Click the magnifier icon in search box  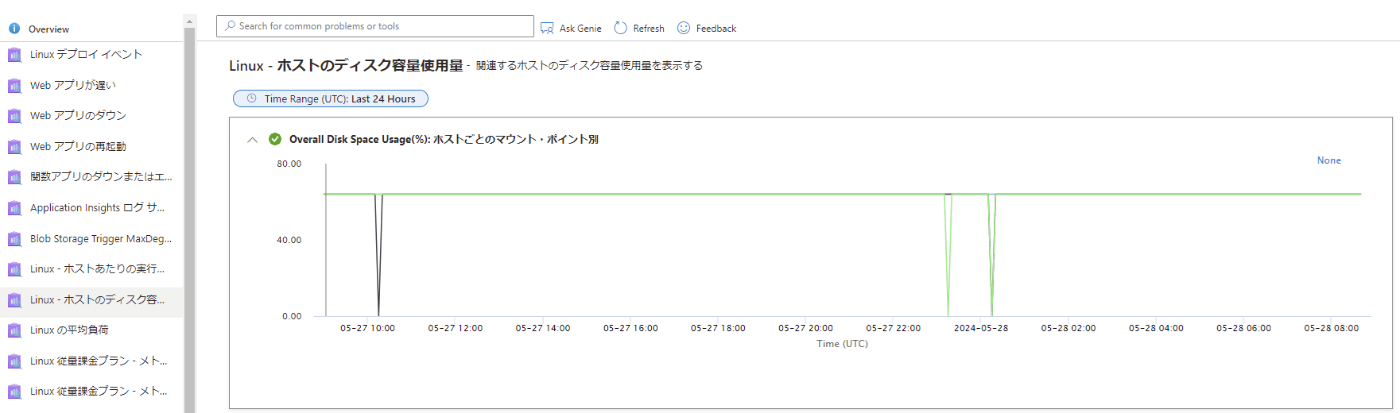(229, 26)
